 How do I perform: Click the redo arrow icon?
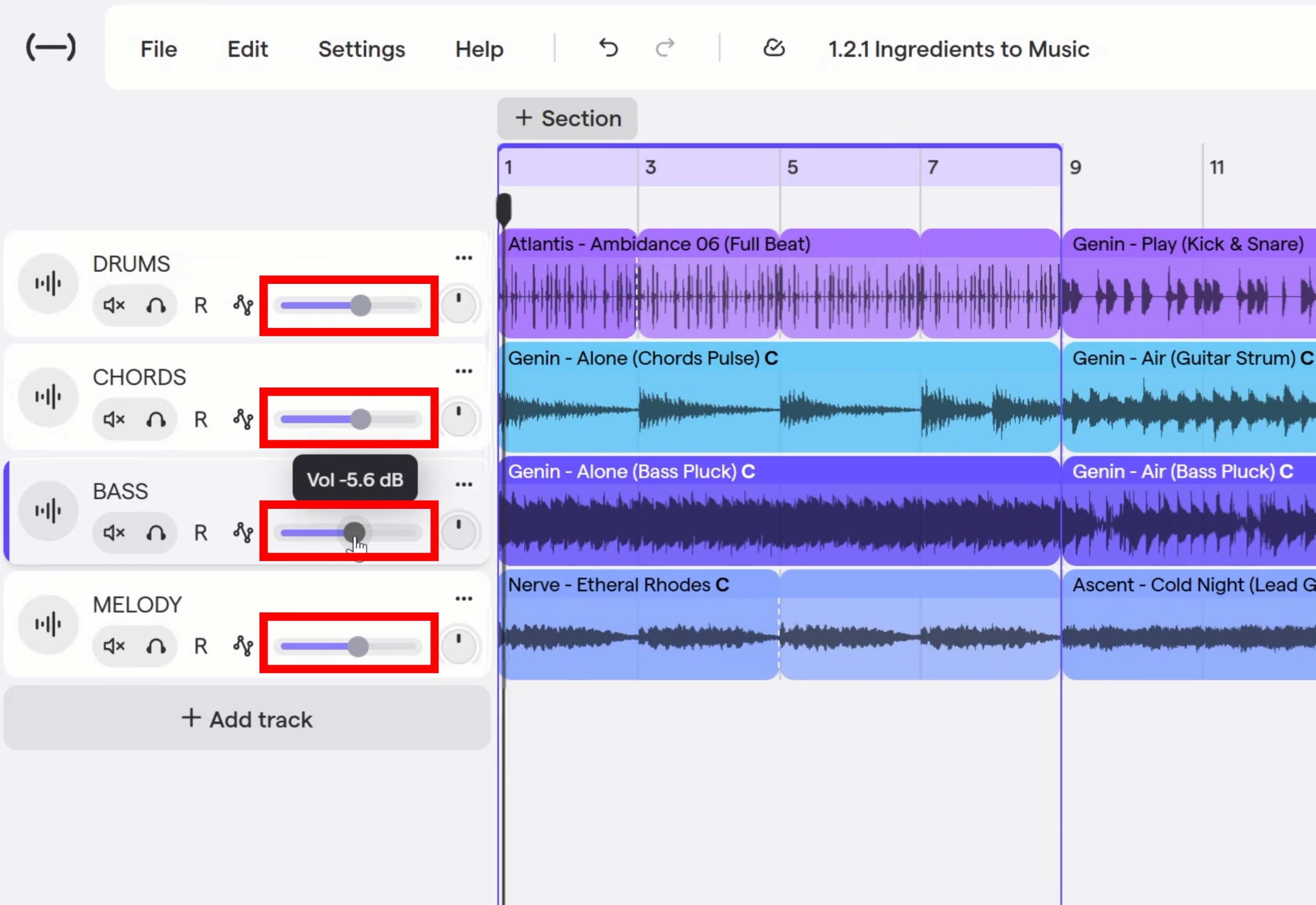[665, 48]
